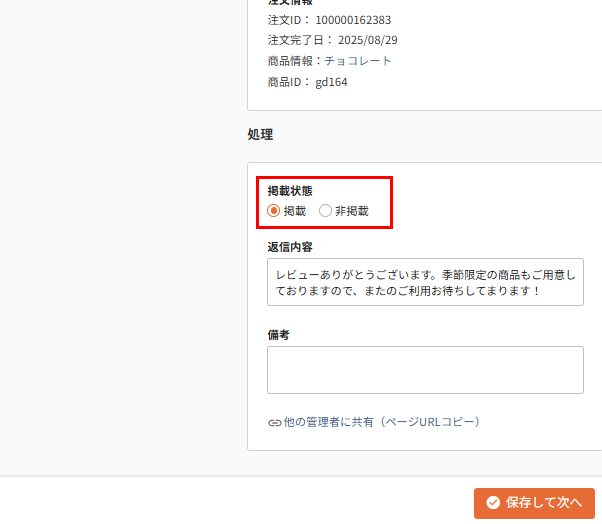Viewport: 602px width, 524px height.
Task: Click the 注文ID label
Action: [286, 20]
